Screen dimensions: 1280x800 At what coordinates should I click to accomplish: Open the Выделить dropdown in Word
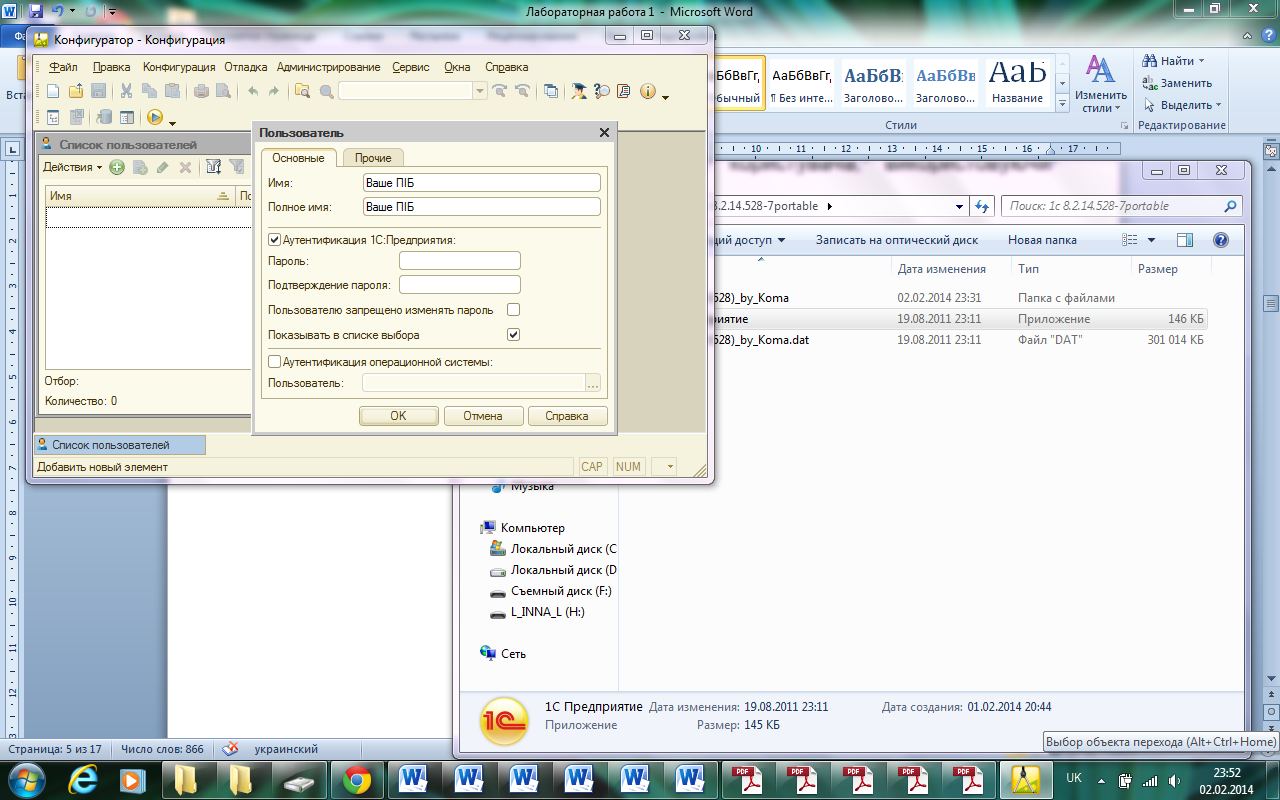(1183, 105)
